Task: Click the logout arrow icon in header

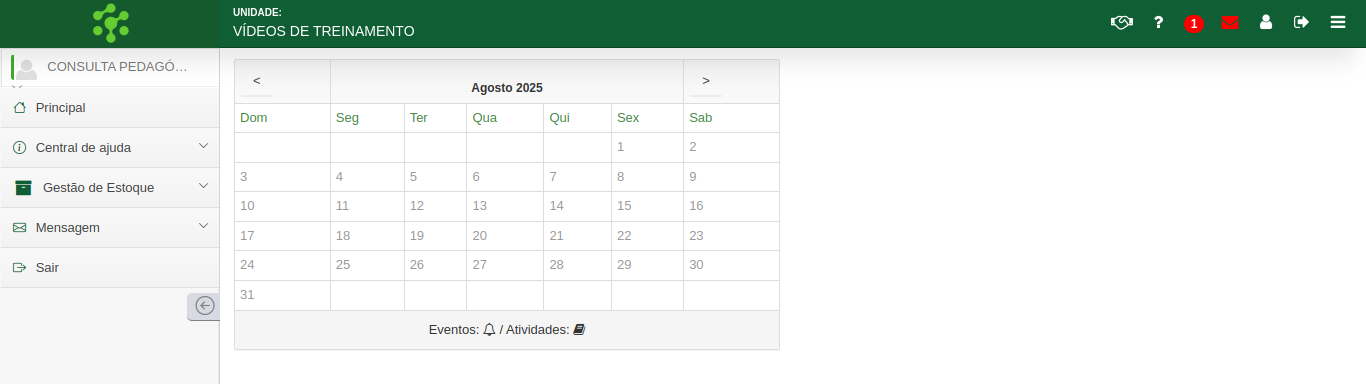Action: click(x=1301, y=22)
